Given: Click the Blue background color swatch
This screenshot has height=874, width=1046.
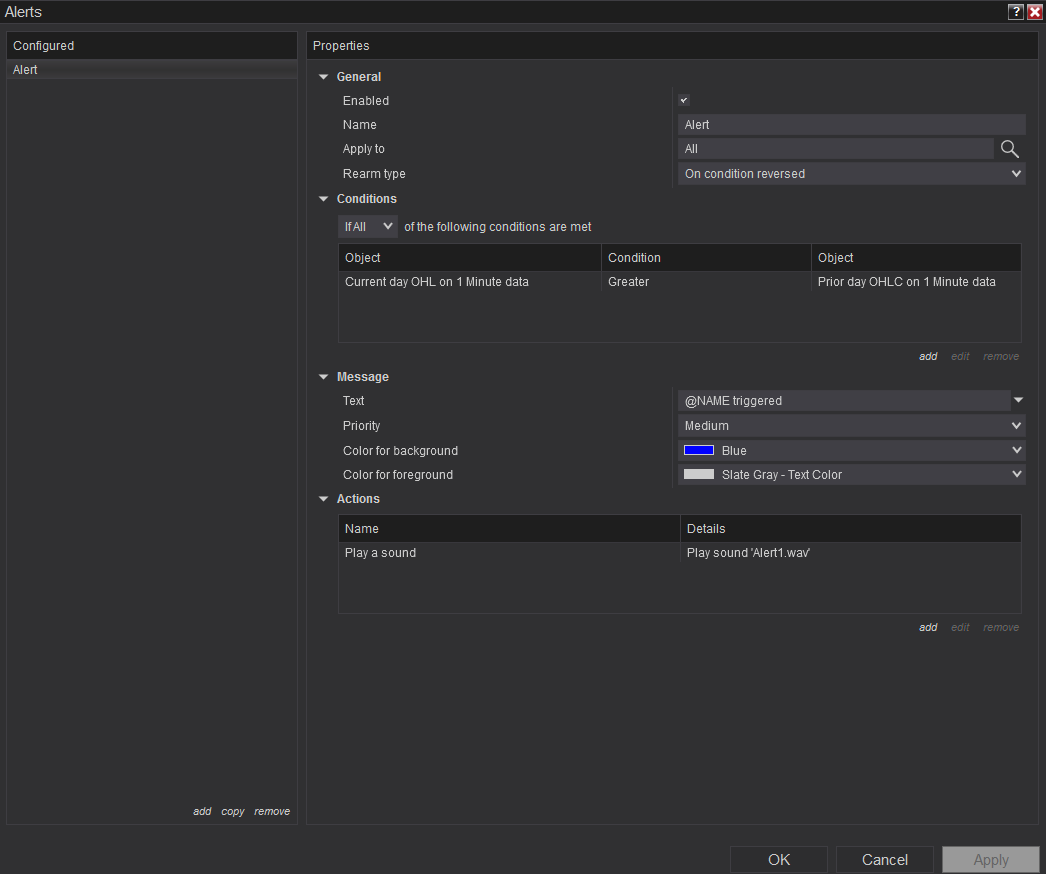Looking at the screenshot, I should tap(699, 450).
